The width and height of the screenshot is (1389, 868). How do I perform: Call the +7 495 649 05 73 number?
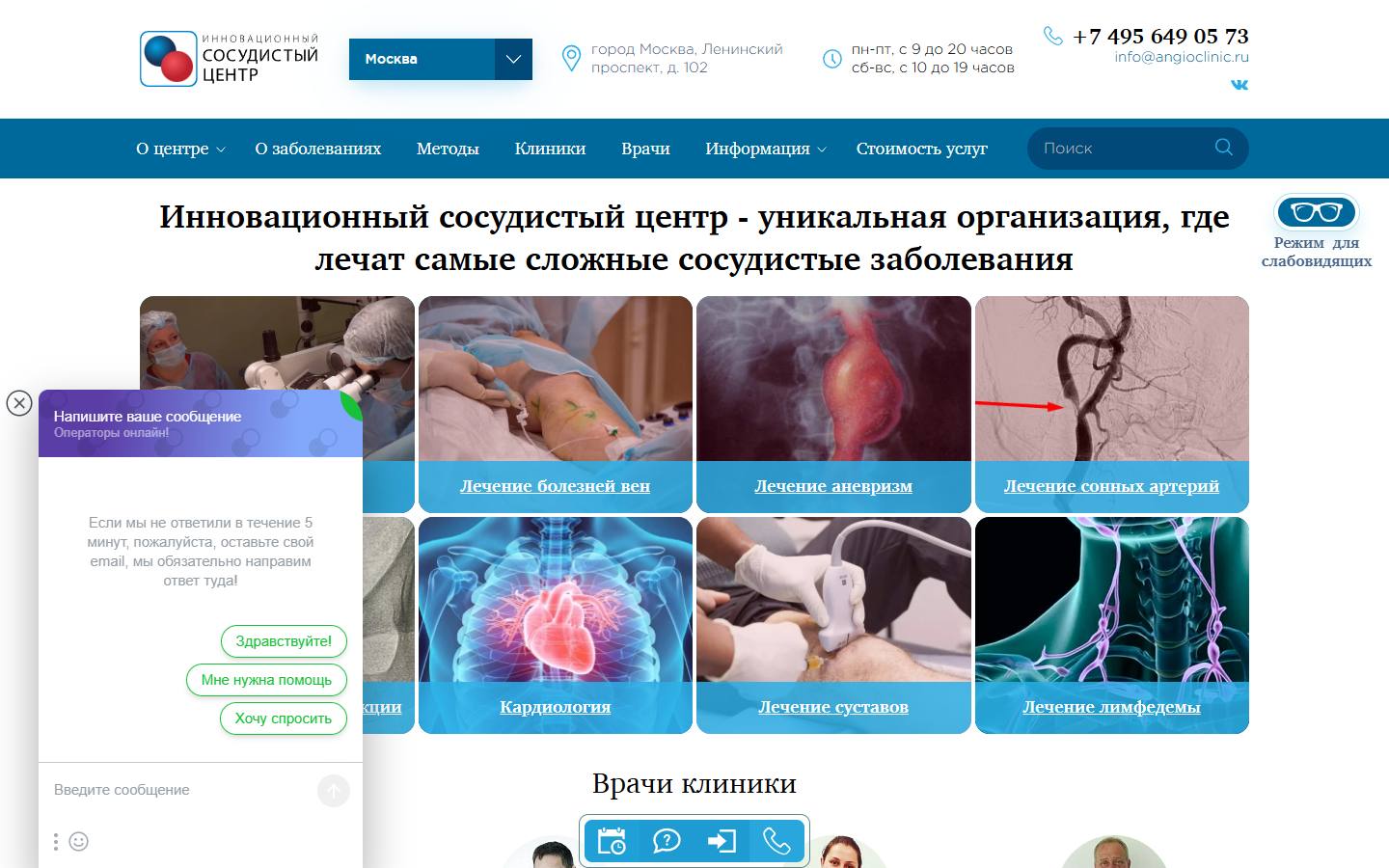coord(1160,36)
